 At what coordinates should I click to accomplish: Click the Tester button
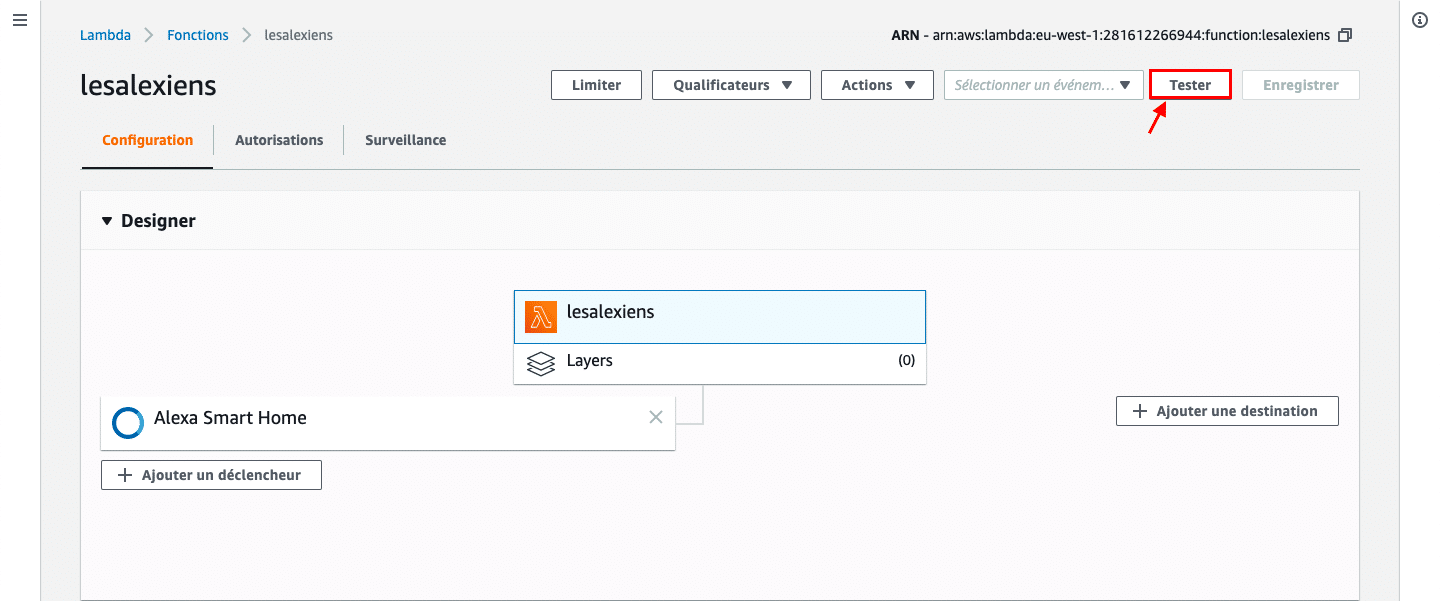tap(1190, 85)
